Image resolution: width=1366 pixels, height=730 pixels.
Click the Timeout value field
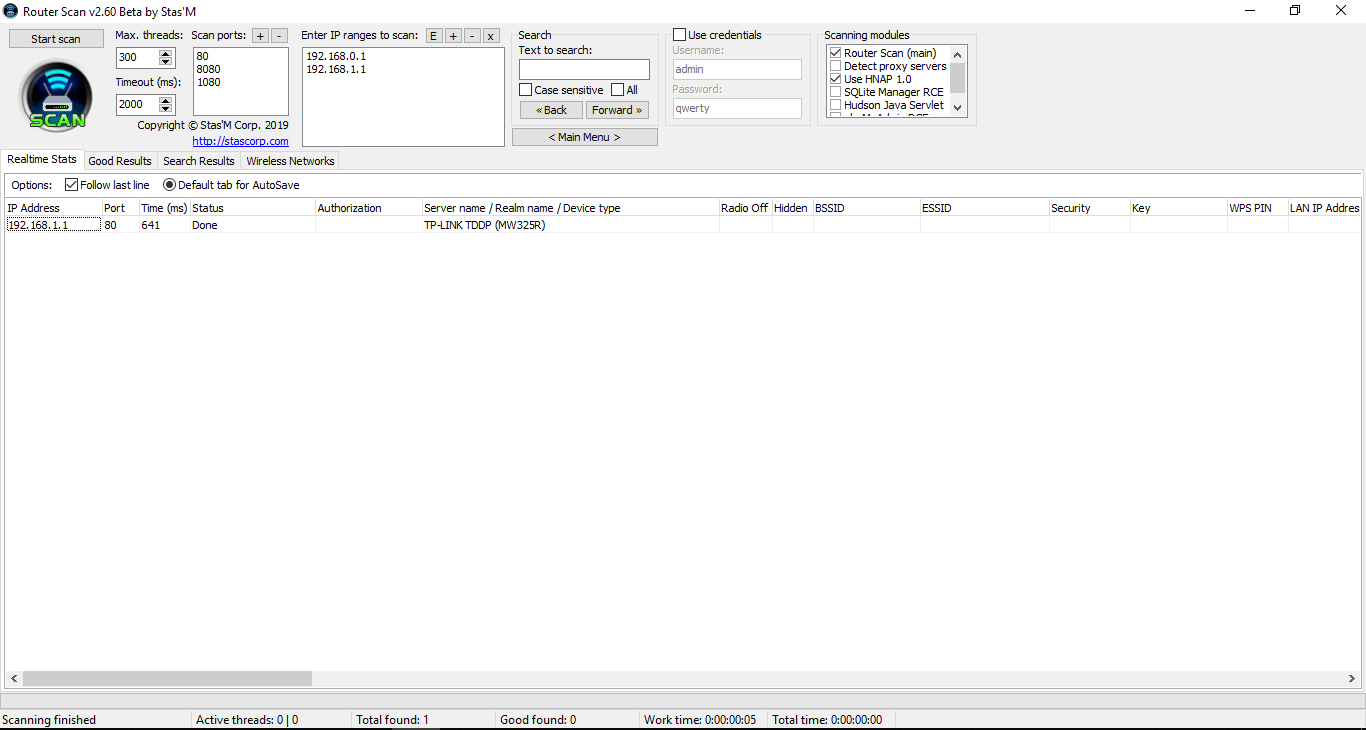tap(137, 104)
